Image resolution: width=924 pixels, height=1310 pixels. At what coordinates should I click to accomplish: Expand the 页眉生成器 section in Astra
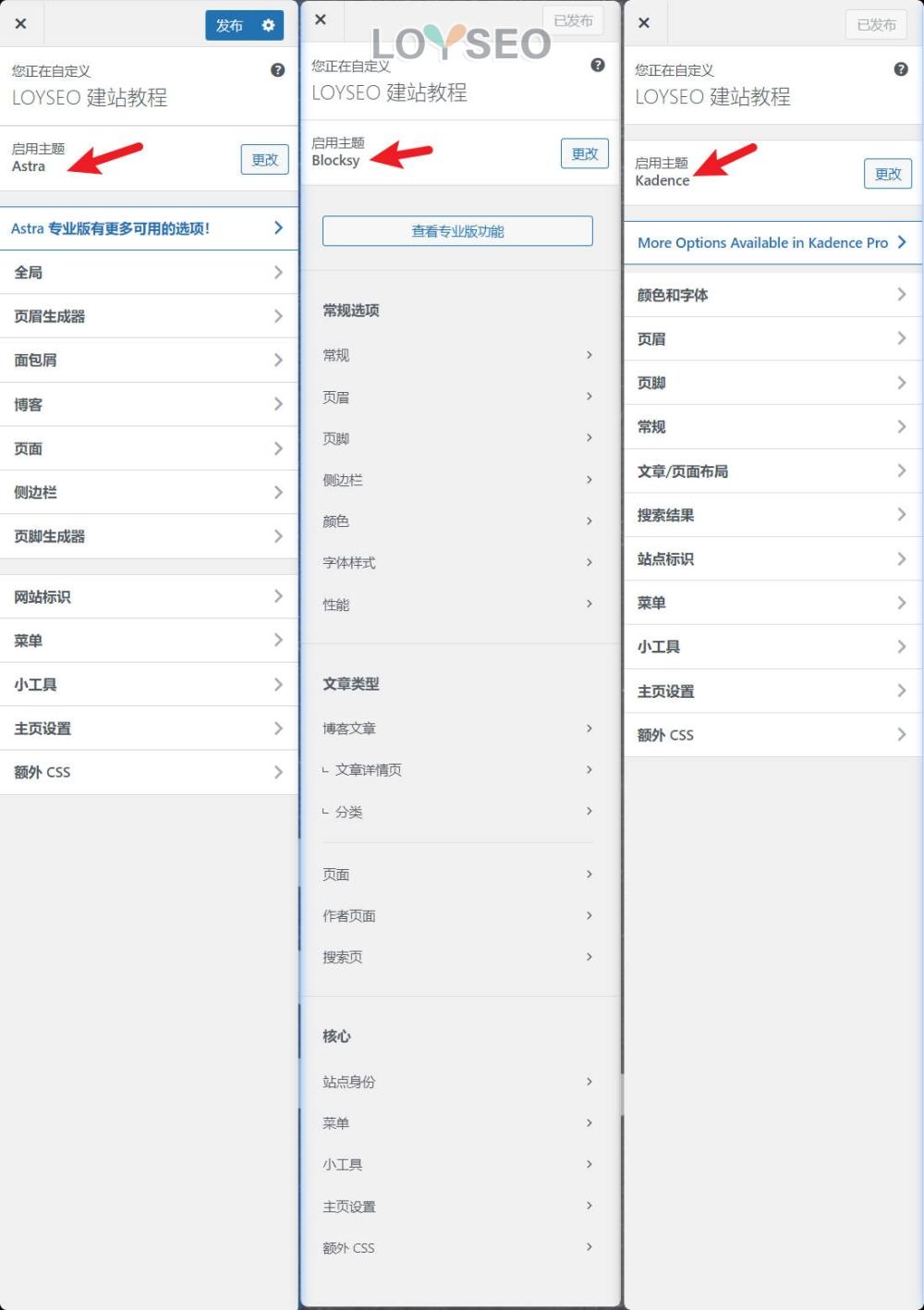(x=148, y=316)
